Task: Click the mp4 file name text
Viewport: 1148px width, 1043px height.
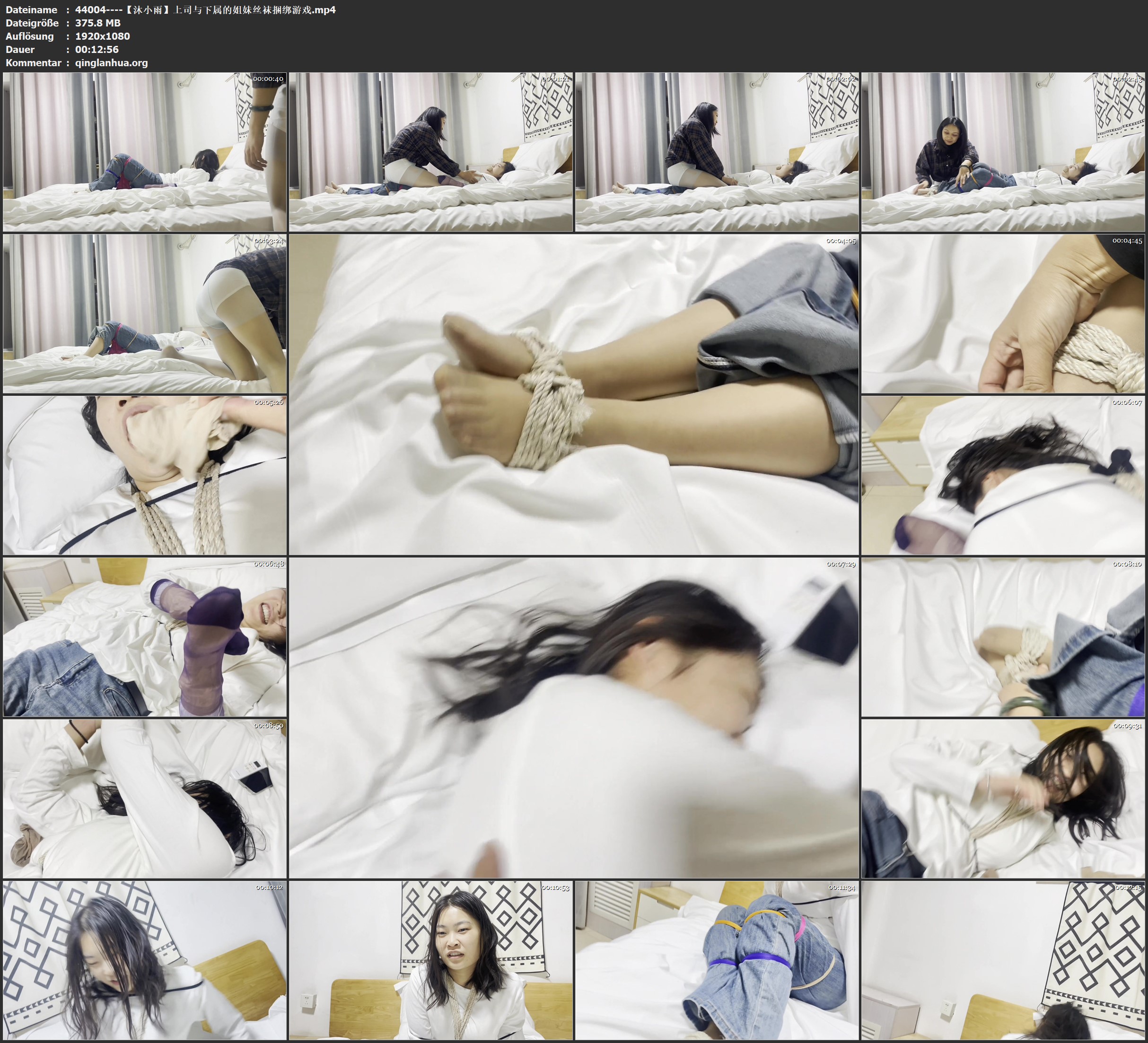Action: 205,9
